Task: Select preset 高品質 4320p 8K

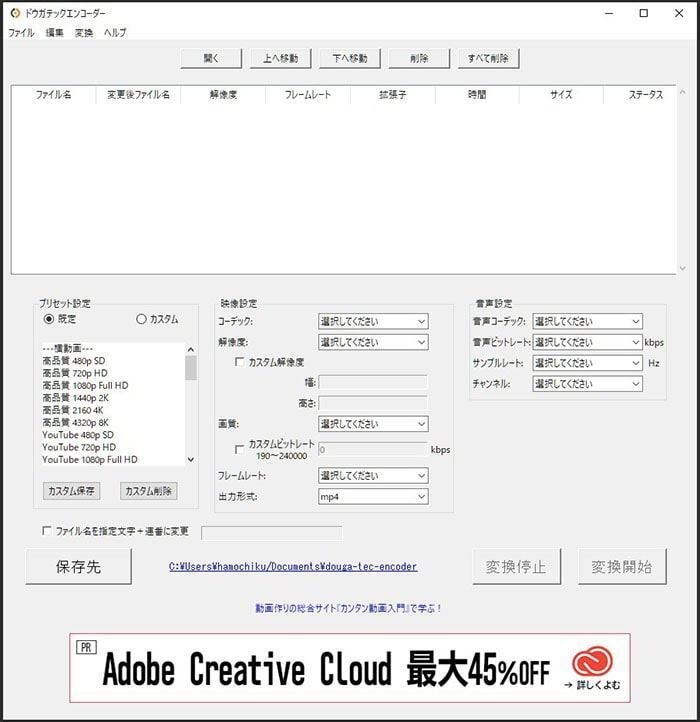Action: coord(76,423)
